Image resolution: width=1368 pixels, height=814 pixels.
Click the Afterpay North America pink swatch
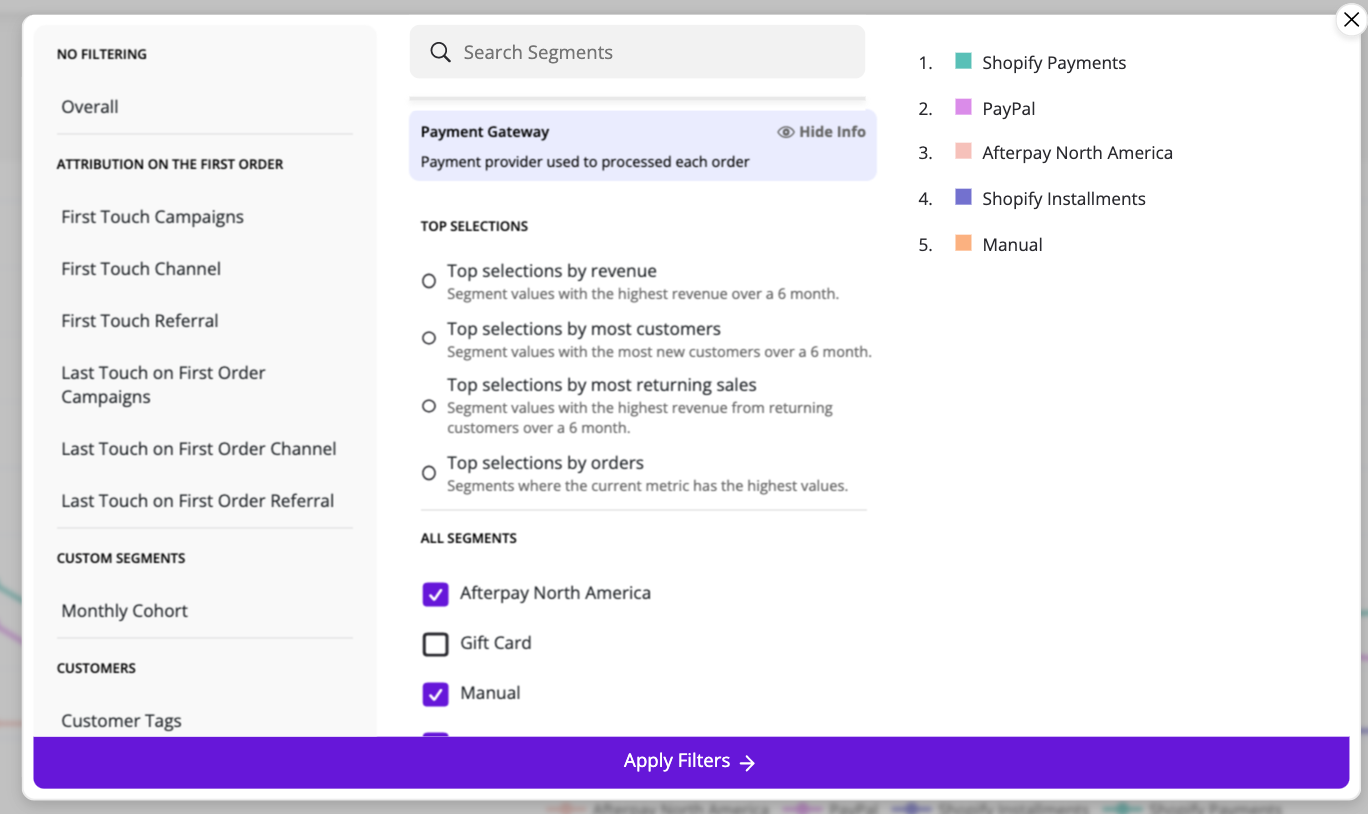(x=963, y=151)
